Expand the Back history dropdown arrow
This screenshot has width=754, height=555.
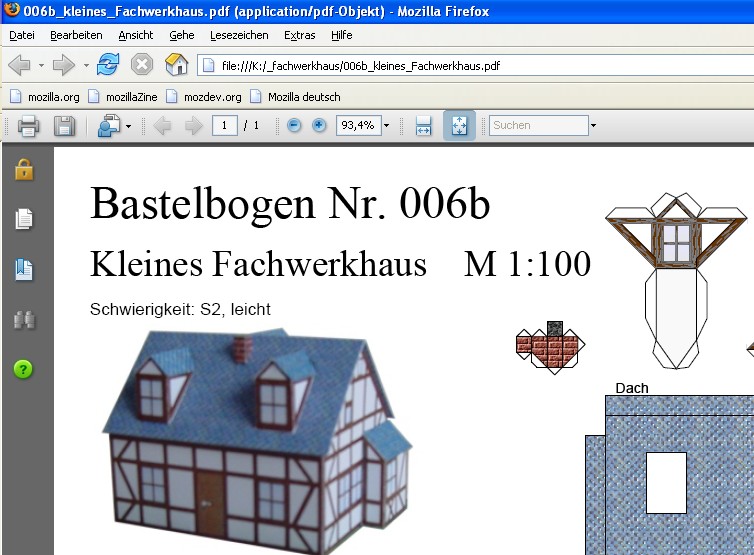41,65
